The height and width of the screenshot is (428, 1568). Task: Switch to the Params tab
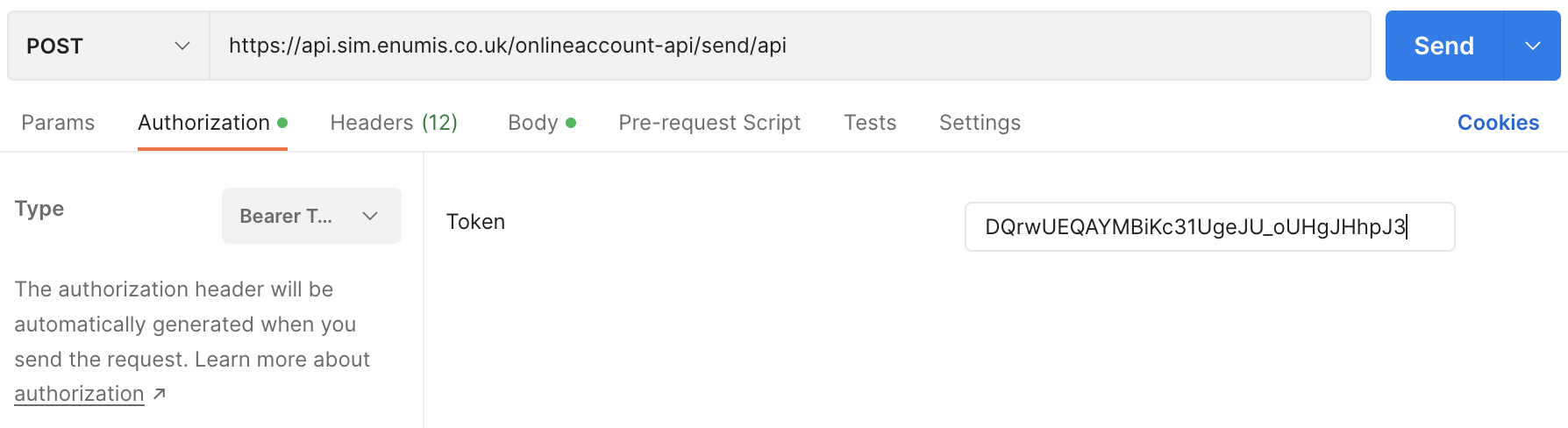[x=58, y=123]
